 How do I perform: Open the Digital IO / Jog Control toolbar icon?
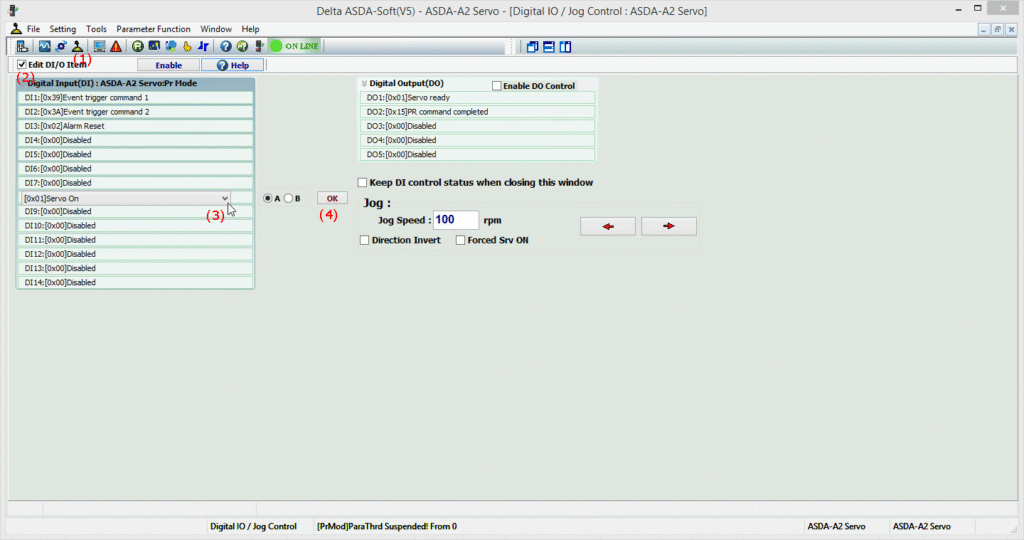coord(77,46)
